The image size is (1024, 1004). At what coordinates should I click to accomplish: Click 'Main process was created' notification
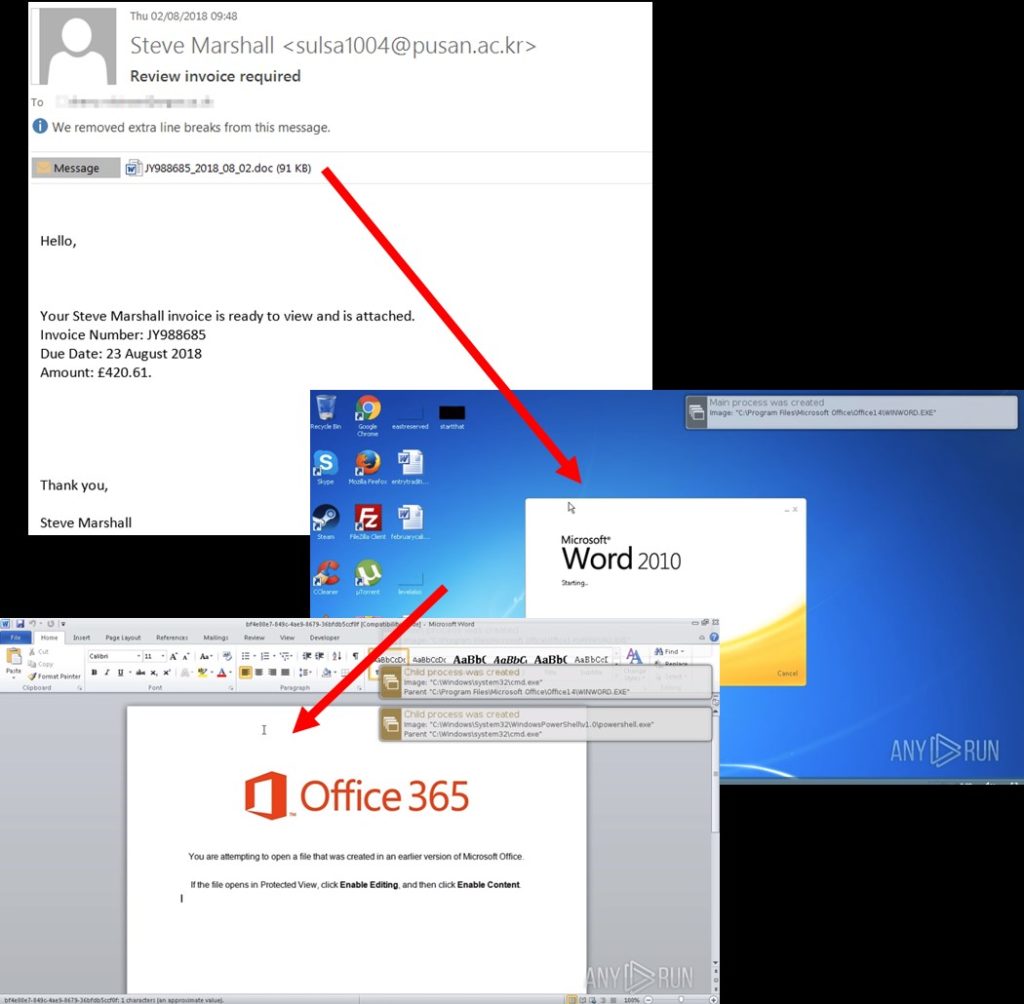click(x=851, y=412)
